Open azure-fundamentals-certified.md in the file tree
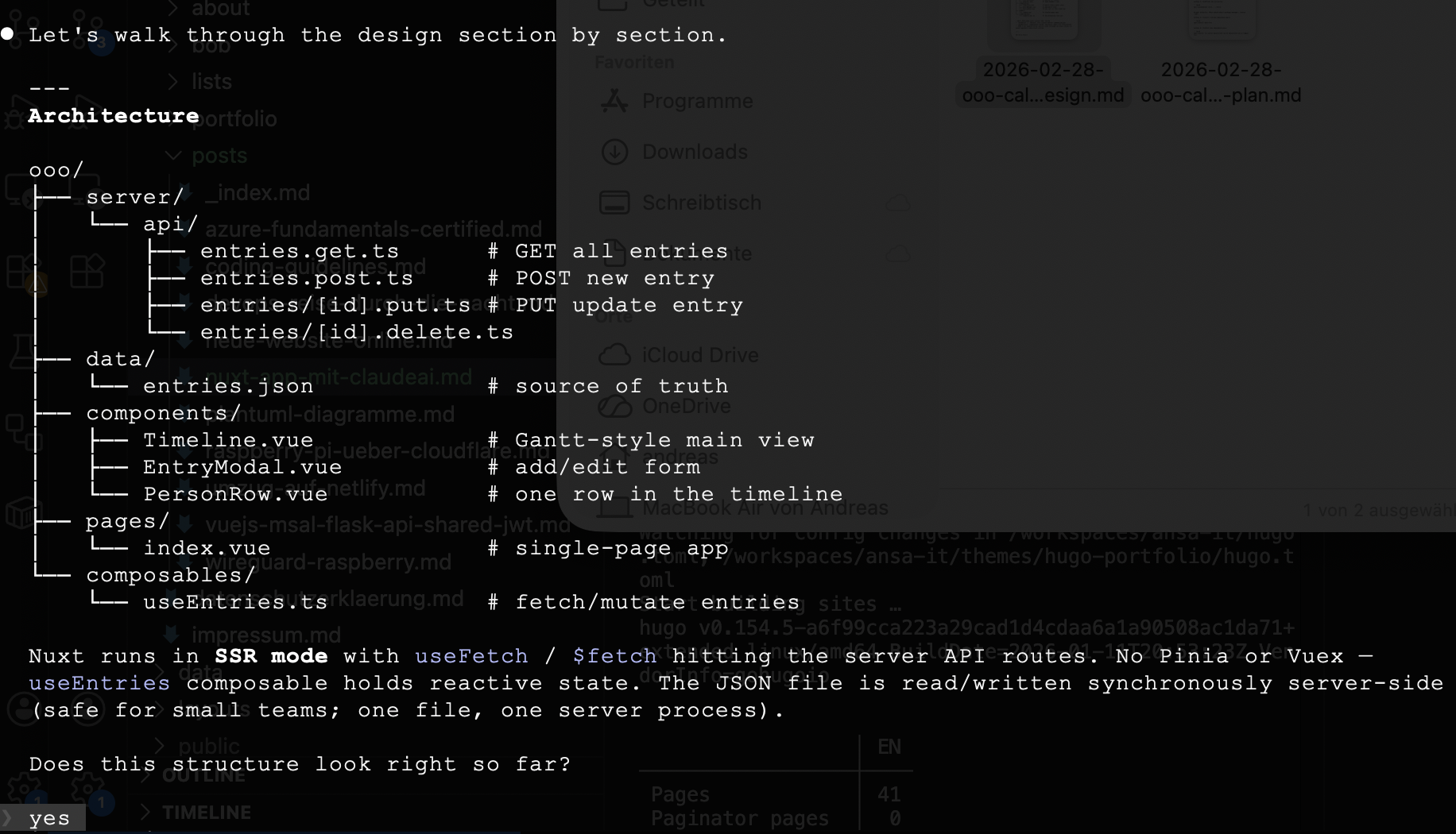The height and width of the screenshot is (834, 1456). point(373,230)
